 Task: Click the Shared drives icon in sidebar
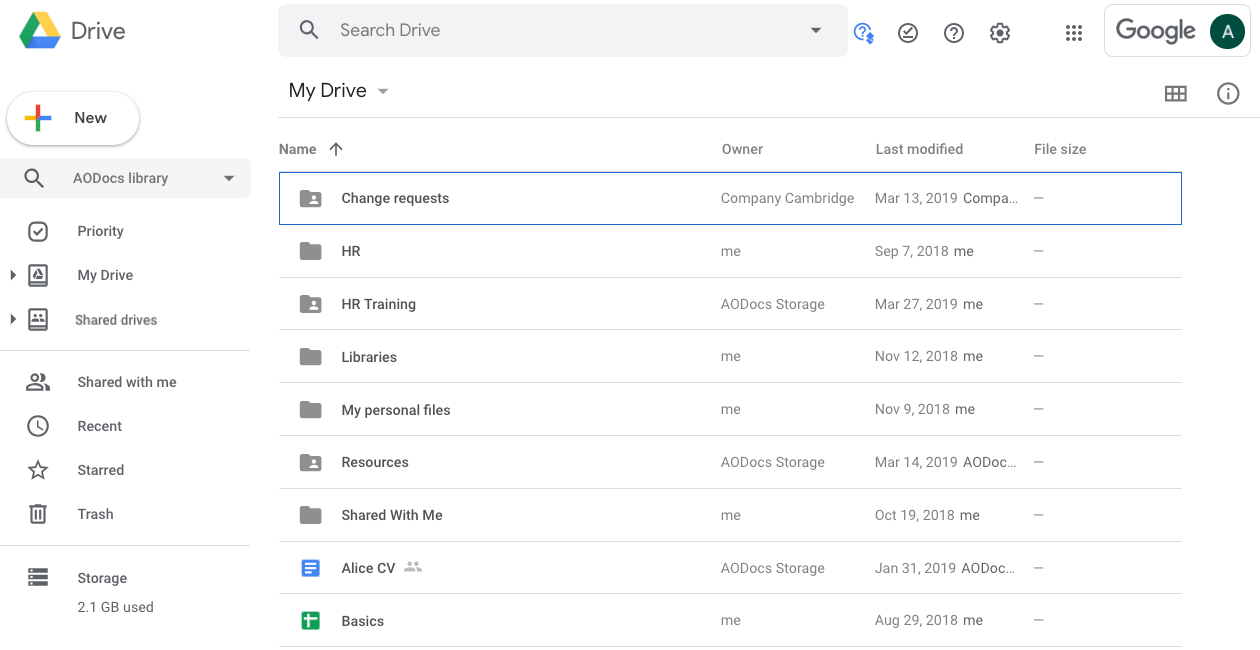[x=38, y=320]
